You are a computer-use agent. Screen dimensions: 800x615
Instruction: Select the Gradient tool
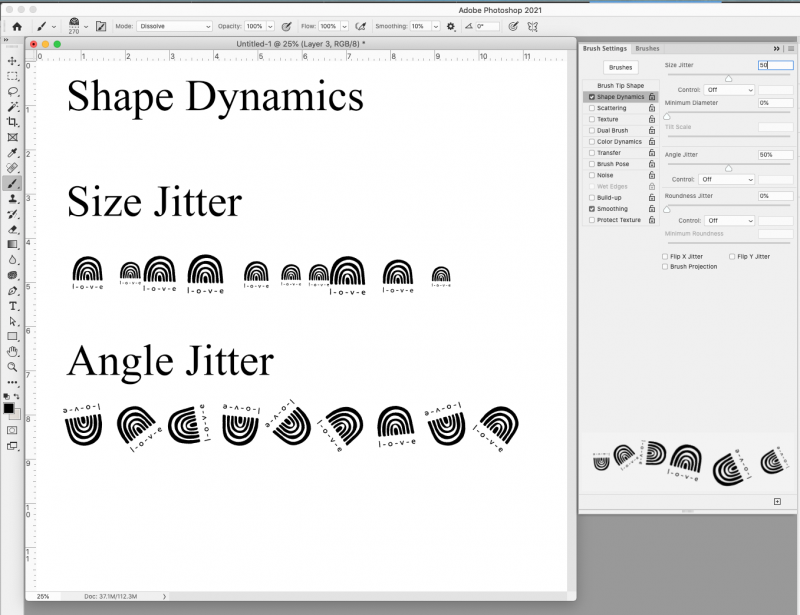point(12,244)
